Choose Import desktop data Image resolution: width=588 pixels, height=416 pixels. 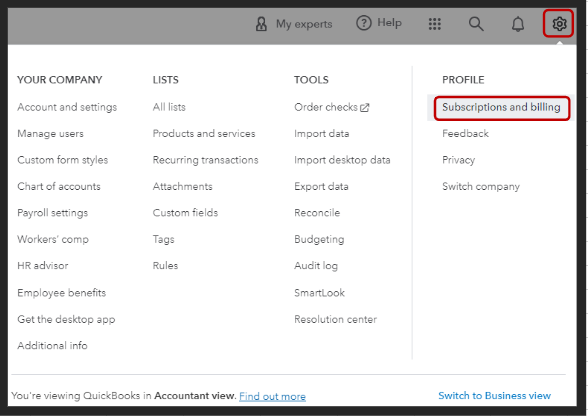pos(342,160)
